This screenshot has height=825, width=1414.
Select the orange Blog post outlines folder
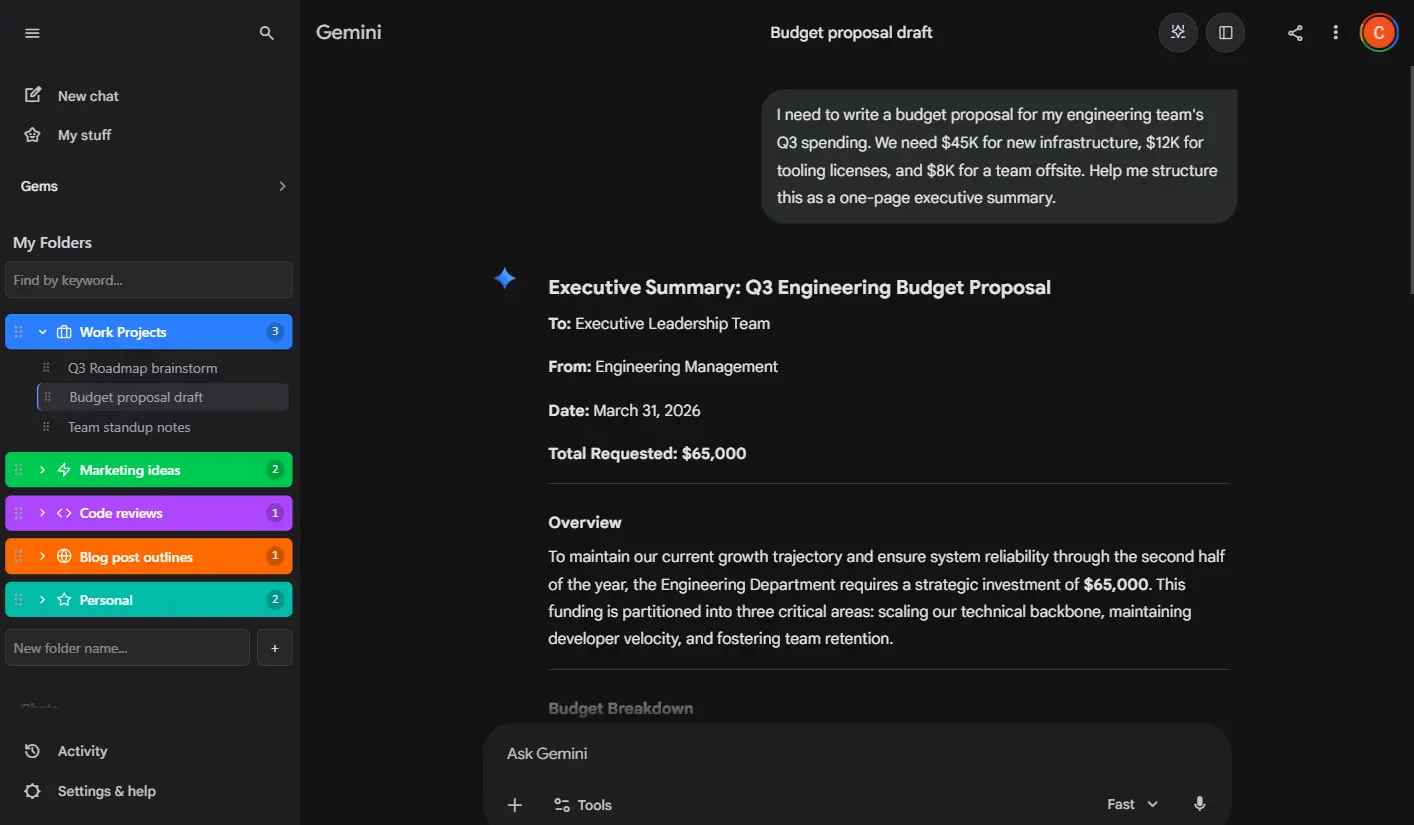pos(136,557)
